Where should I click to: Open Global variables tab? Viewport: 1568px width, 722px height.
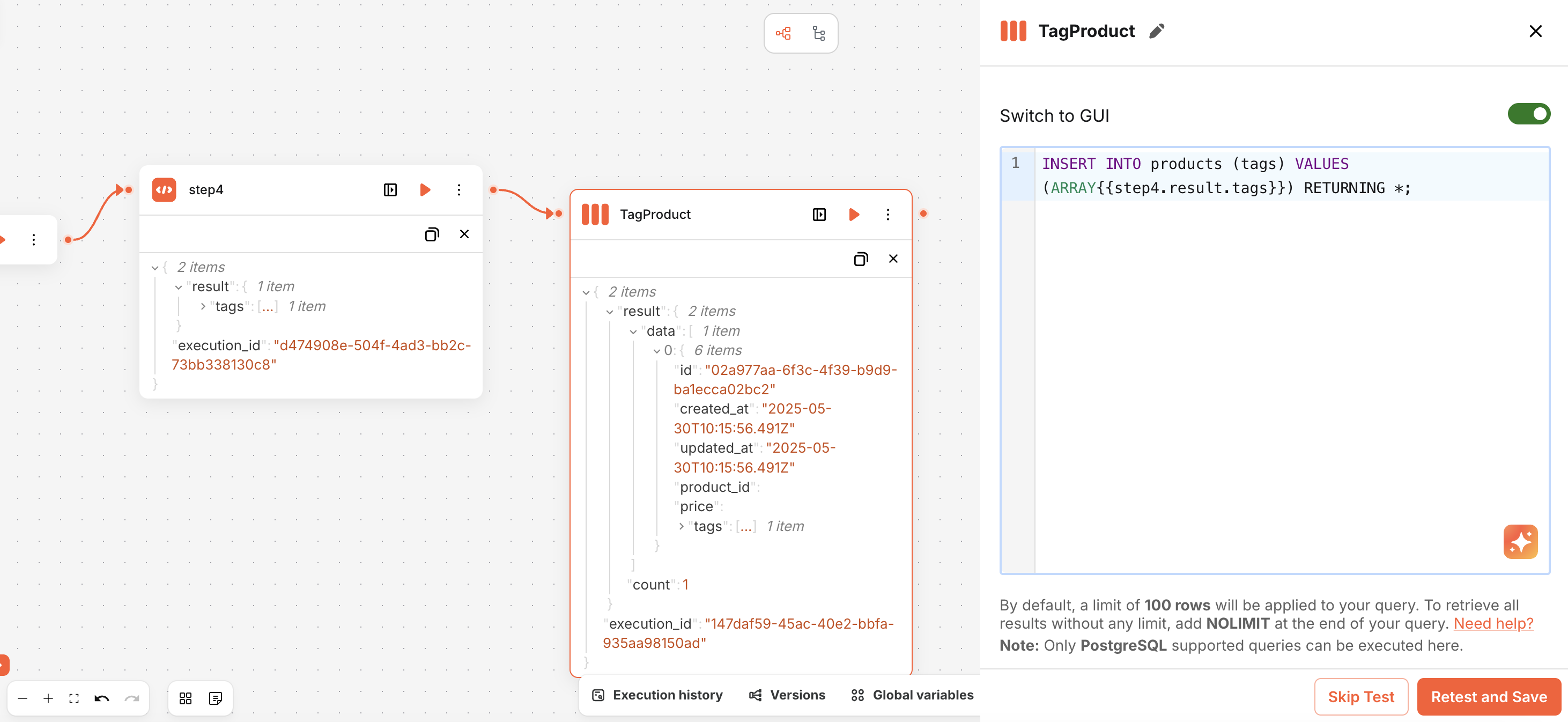(913, 695)
